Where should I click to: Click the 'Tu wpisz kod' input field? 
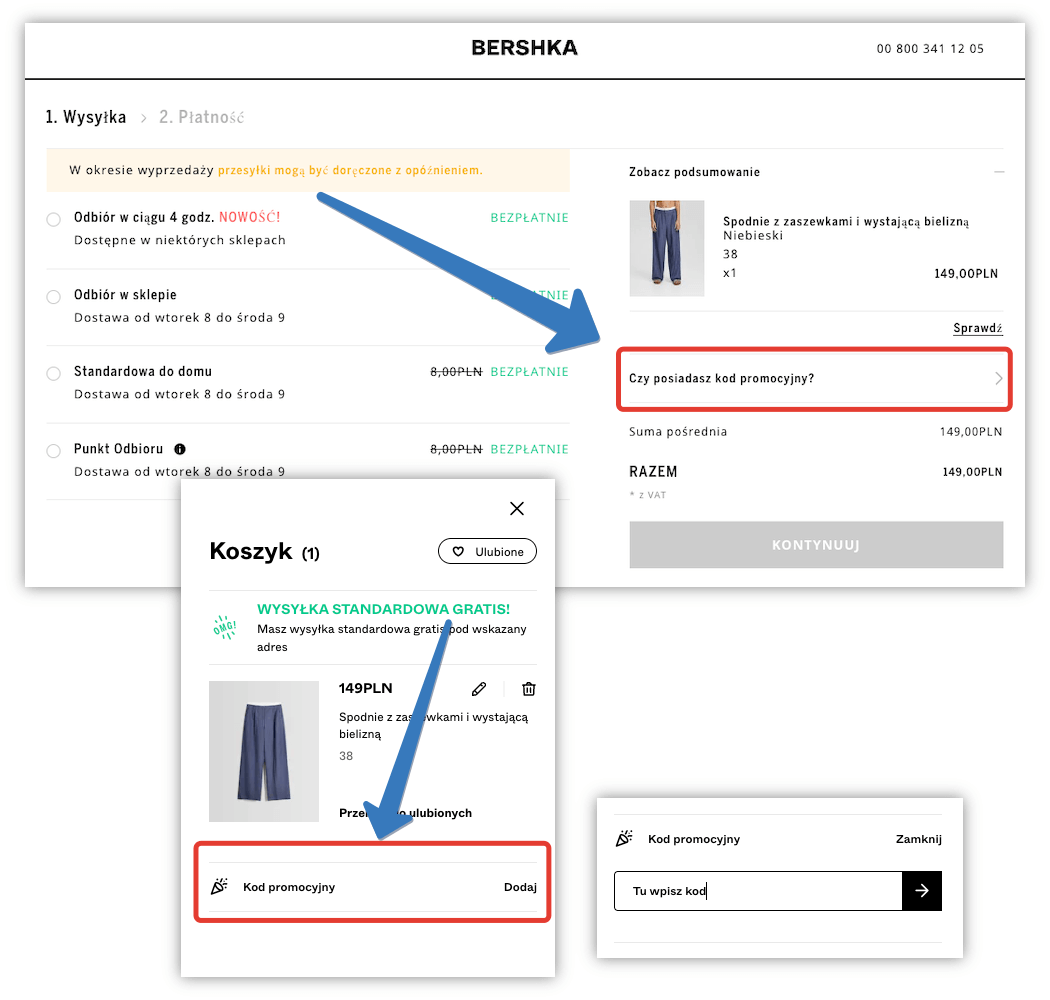758,891
